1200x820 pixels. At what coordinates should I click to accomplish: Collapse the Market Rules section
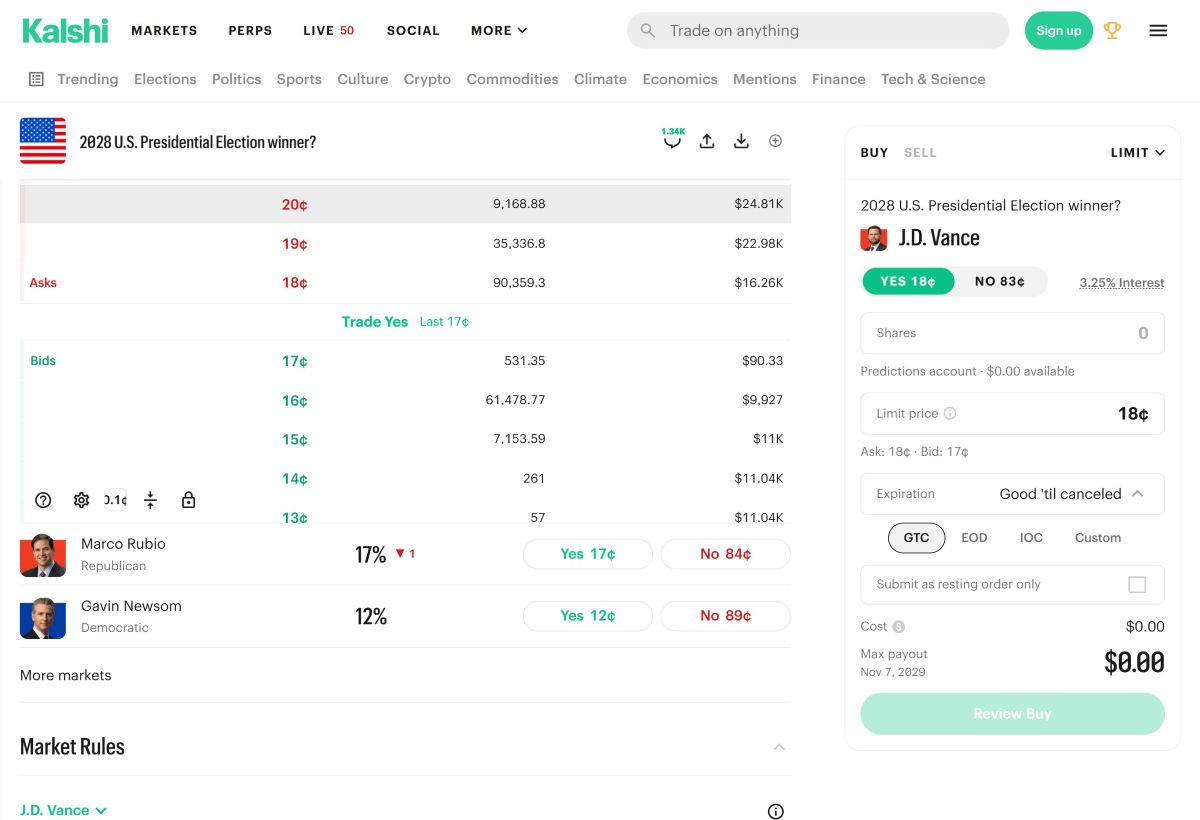pyautogui.click(x=779, y=747)
